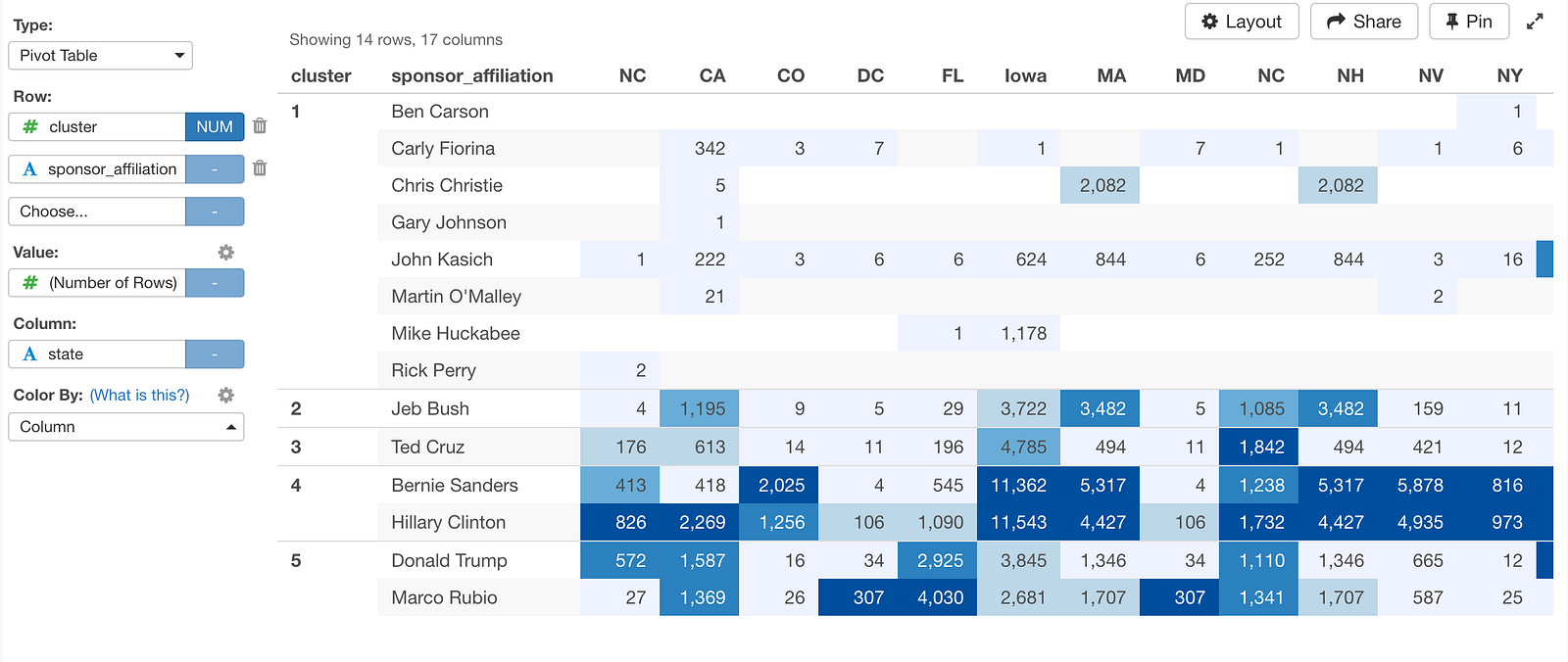The image size is (1568, 662).
Task: Click the dark blue Hillary Clinton Iowa cell
Action: (1018, 523)
